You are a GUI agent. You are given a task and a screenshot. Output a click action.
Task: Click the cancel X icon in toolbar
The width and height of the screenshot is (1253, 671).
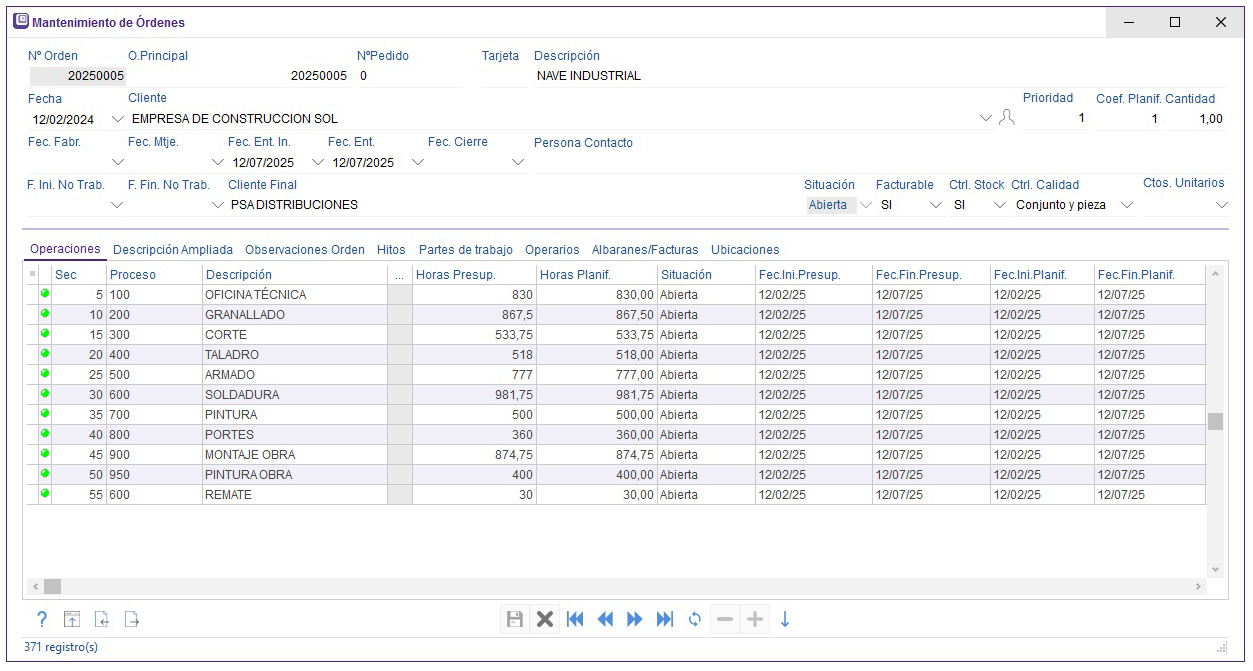[545, 619]
